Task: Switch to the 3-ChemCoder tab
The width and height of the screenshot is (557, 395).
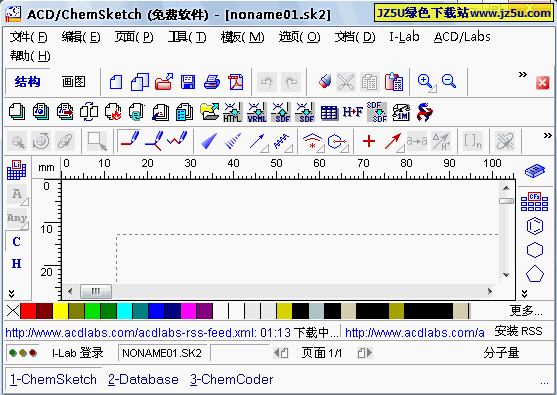Action: 232,379
